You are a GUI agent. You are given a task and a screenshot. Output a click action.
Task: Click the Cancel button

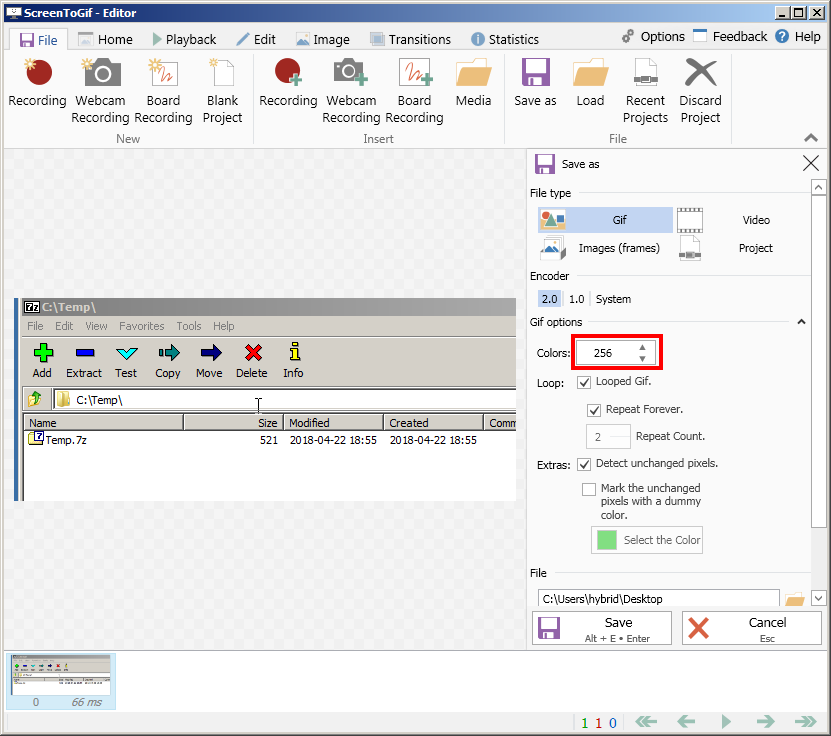tap(752, 628)
